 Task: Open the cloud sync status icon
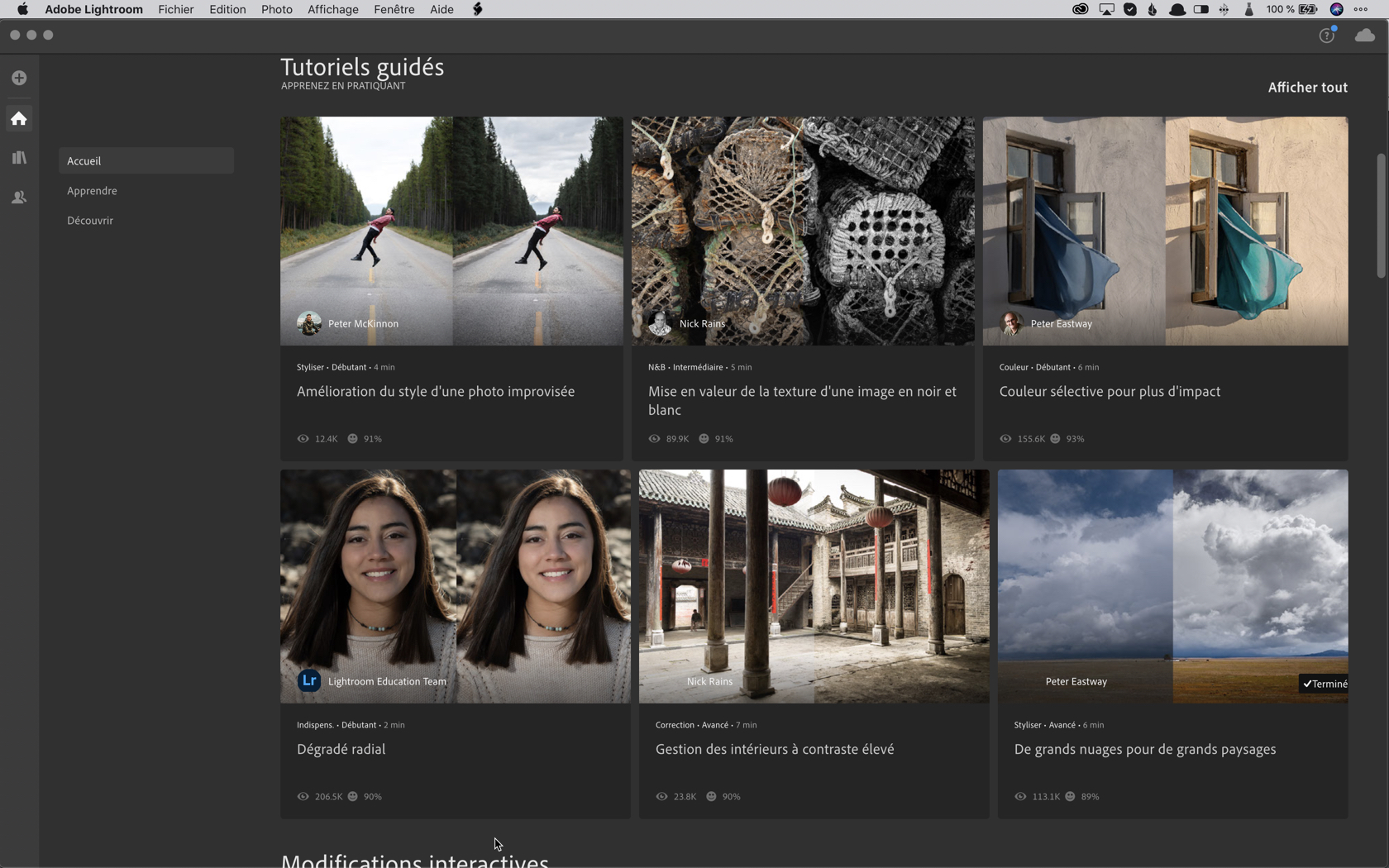pos(1364,36)
